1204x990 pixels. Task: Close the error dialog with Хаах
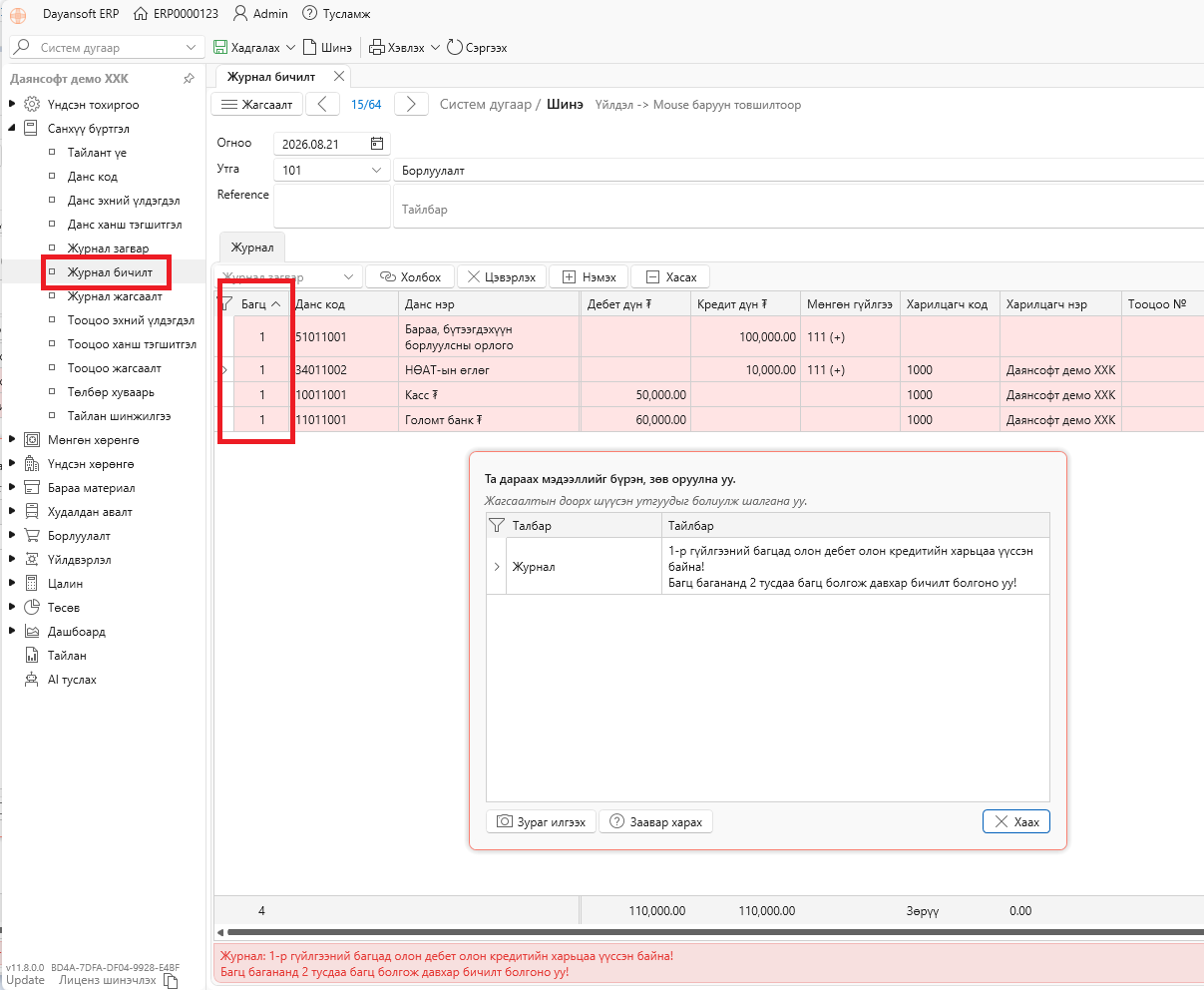point(1016,822)
